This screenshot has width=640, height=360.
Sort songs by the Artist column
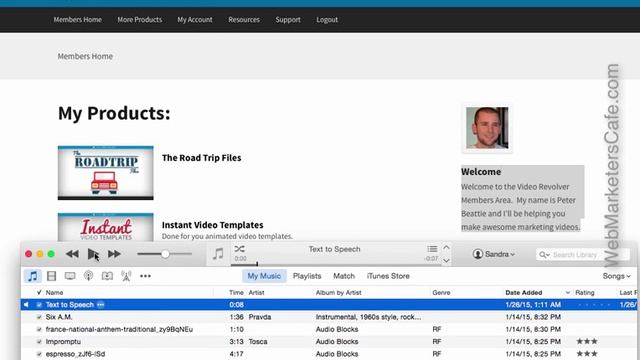coord(256,293)
